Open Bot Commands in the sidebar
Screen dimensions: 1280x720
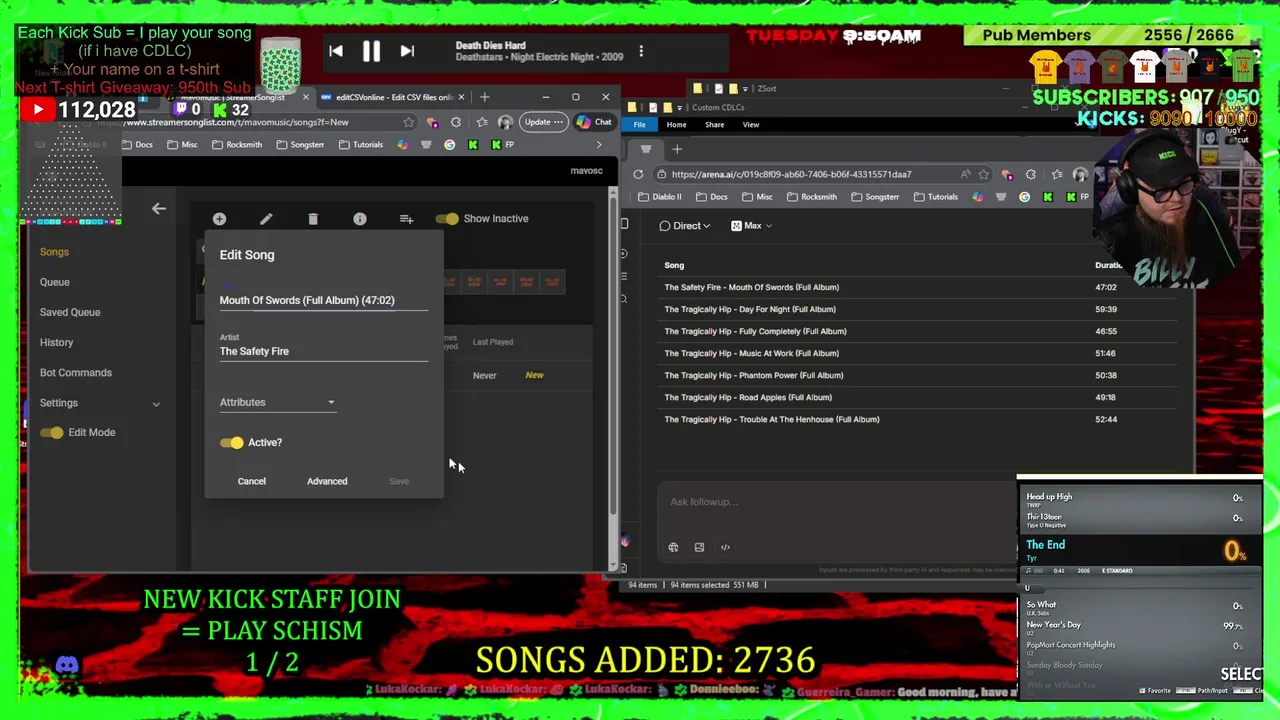click(76, 372)
